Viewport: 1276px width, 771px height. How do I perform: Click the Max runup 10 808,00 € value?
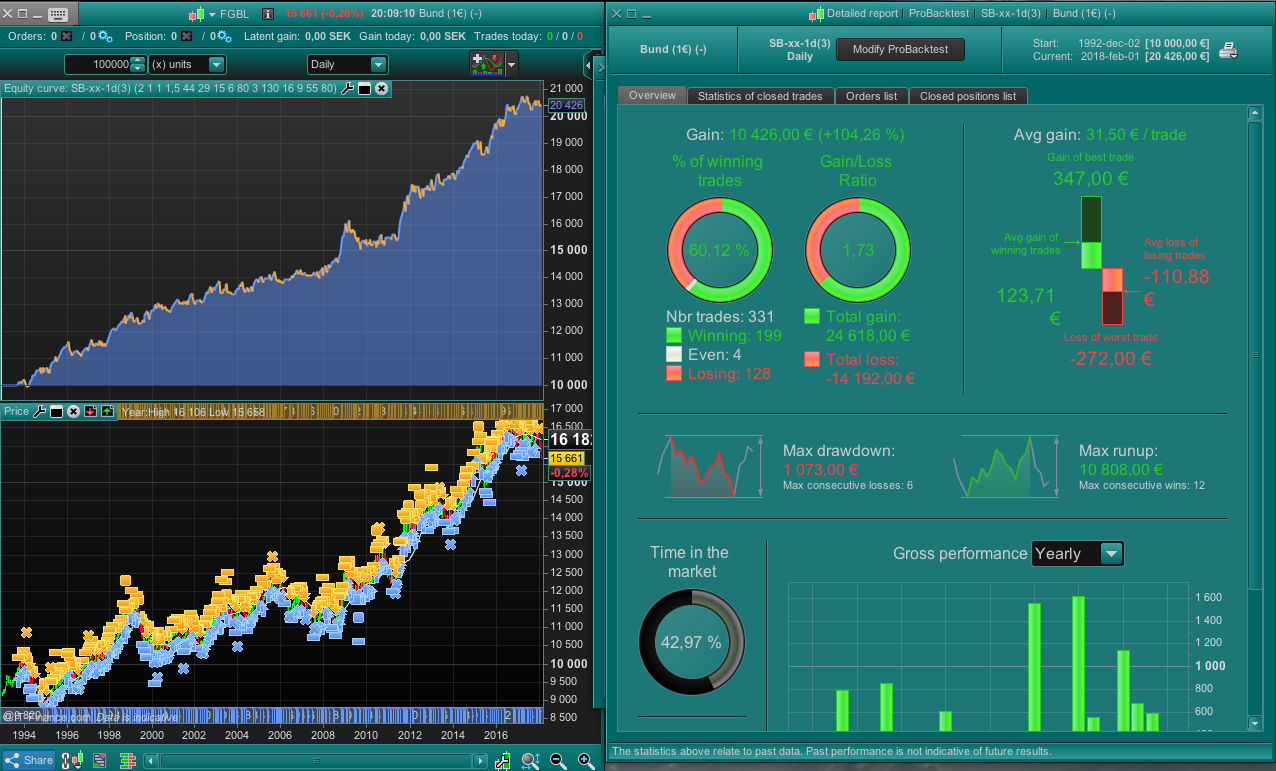[x=1121, y=469]
